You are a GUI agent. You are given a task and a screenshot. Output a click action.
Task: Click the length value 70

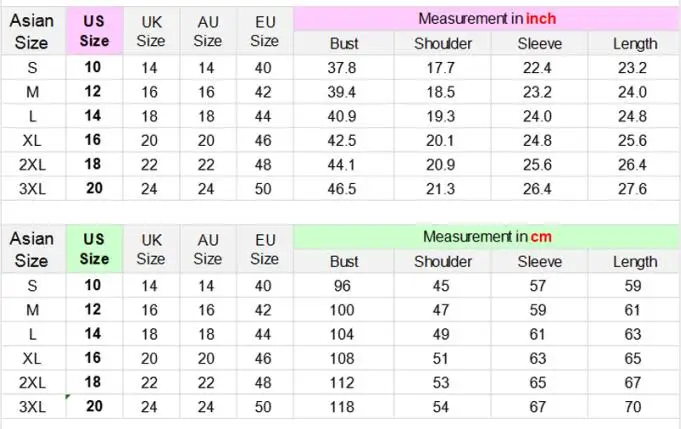(632, 406)
